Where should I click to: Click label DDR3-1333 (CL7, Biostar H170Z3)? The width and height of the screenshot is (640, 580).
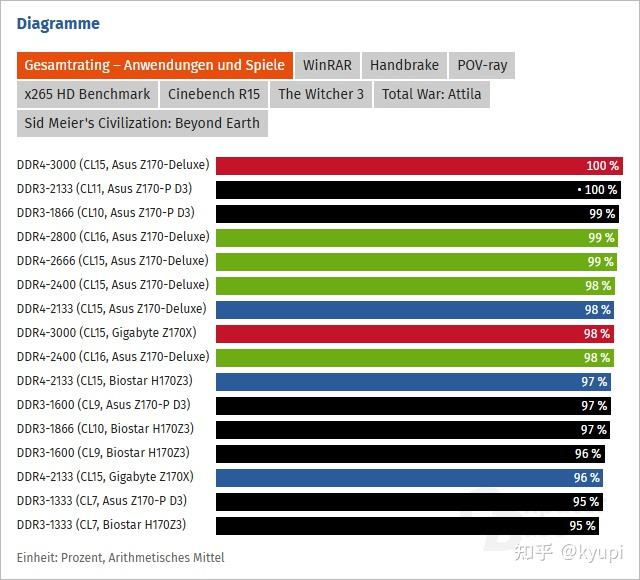click(101, 525)
